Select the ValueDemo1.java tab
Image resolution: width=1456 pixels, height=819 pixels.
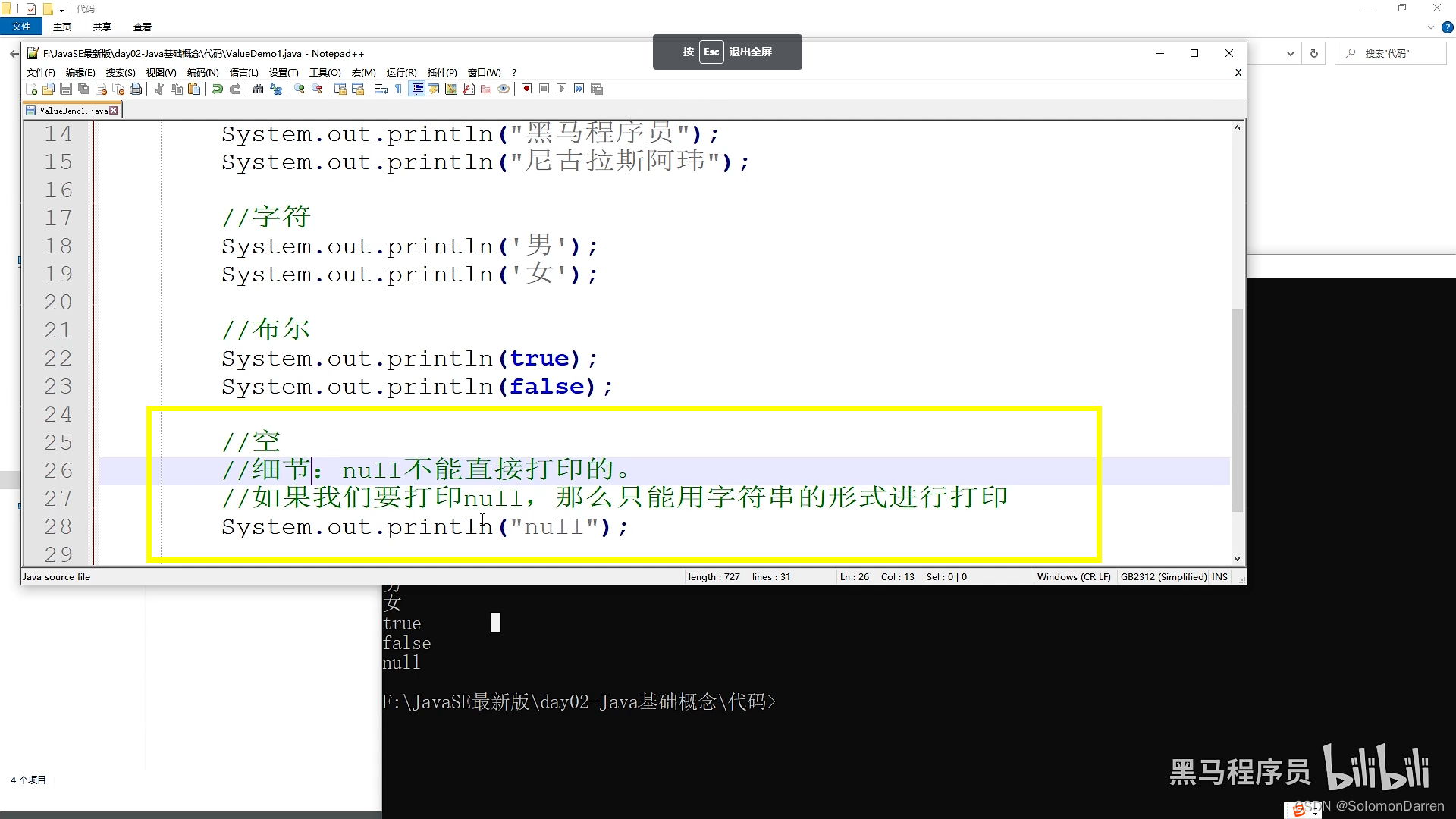(x=72, y=111)
